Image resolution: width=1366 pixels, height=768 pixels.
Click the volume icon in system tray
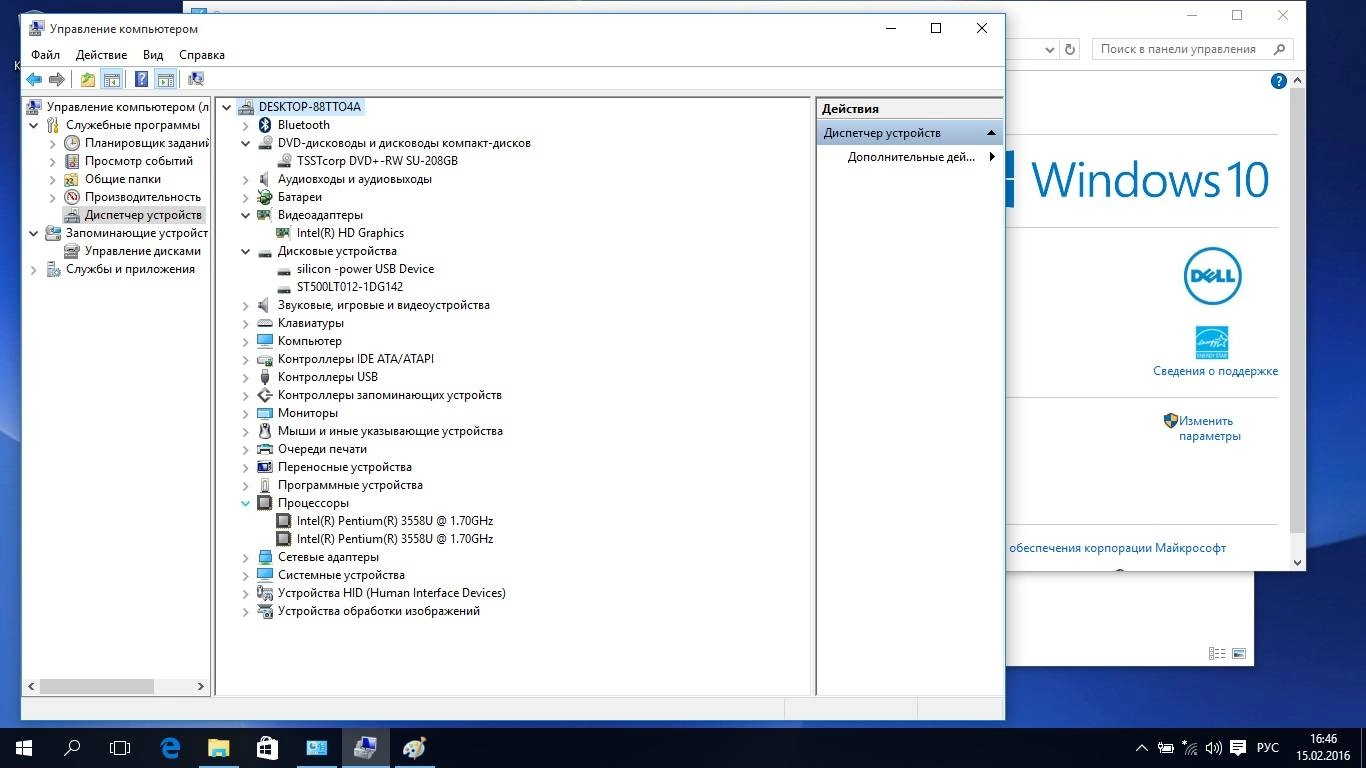(1213, 748)
